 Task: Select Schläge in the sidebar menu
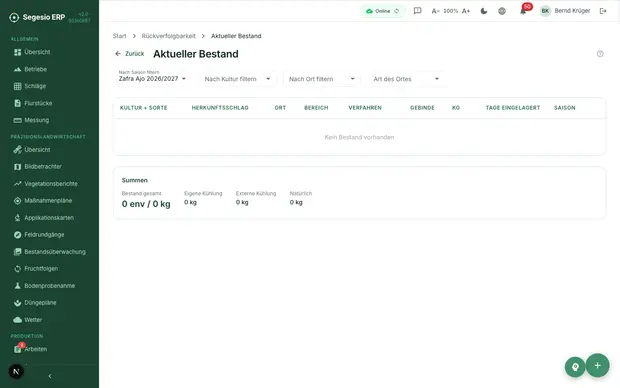[x=35, y=86]
